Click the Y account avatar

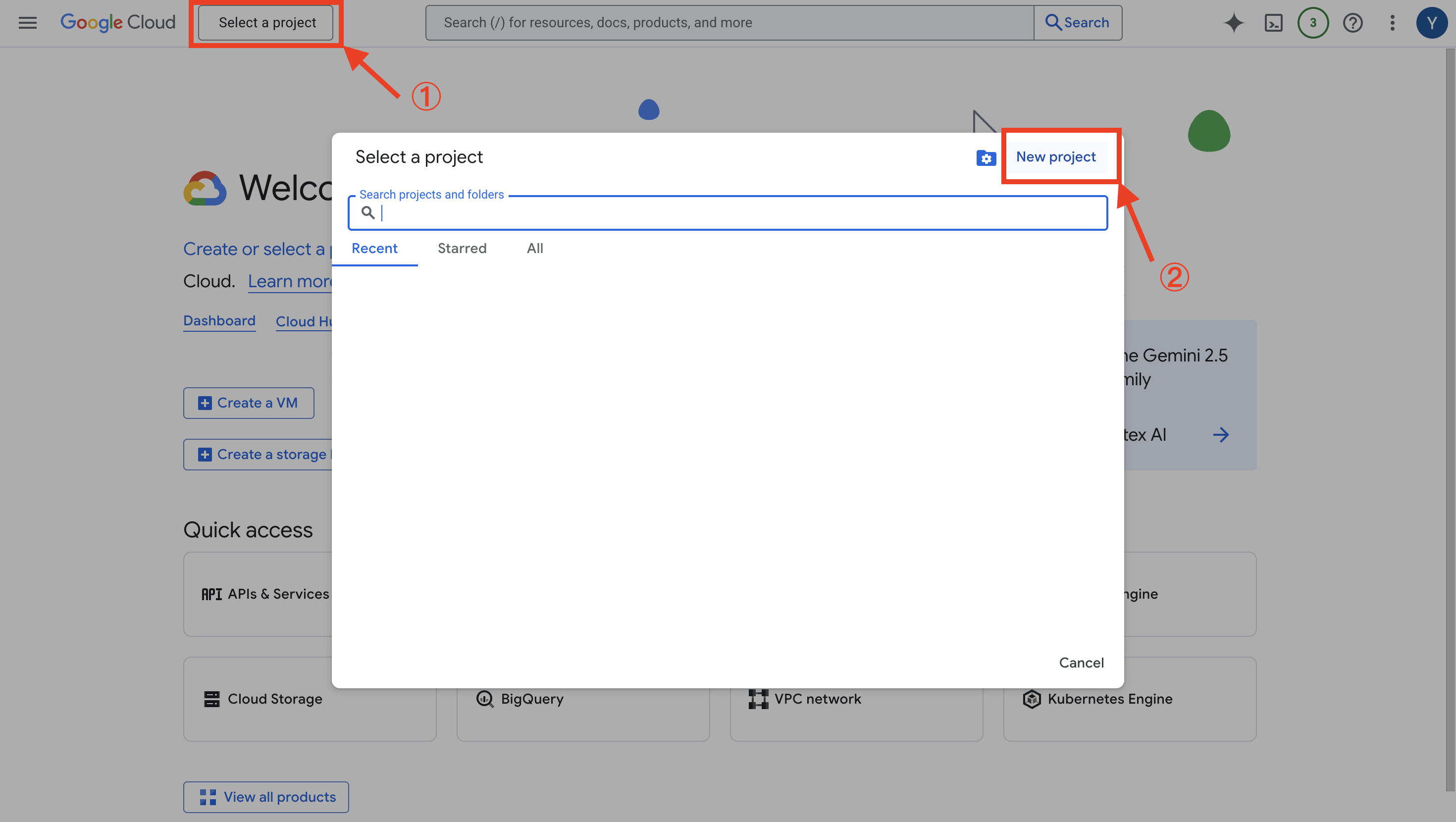pos(1431,23)
